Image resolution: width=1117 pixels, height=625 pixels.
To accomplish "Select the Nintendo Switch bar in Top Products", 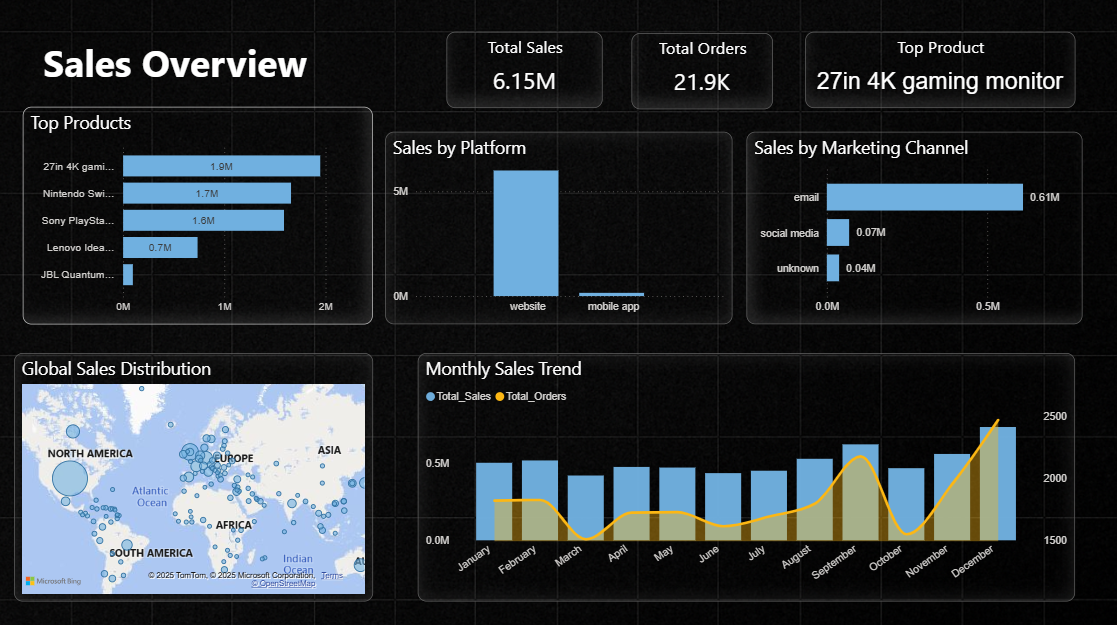I will (x=207, y=193).
